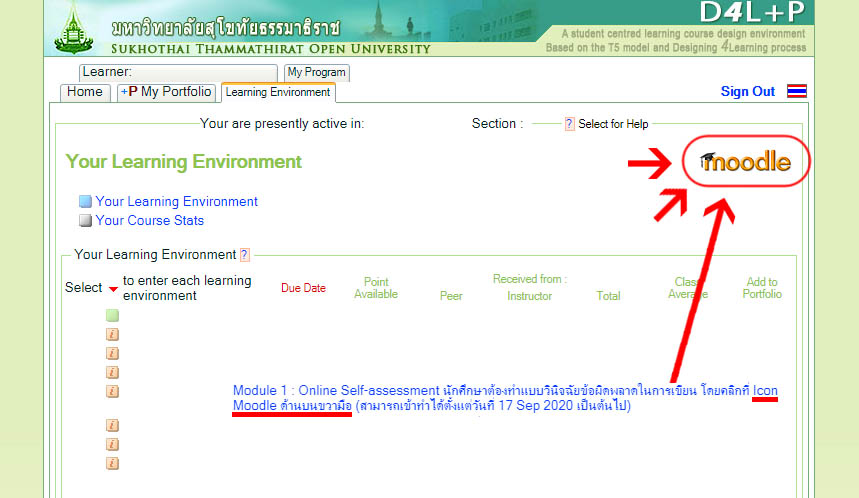The image size is (859, 498).
Task: Click the Sign Out link
Action: [747, 91]
